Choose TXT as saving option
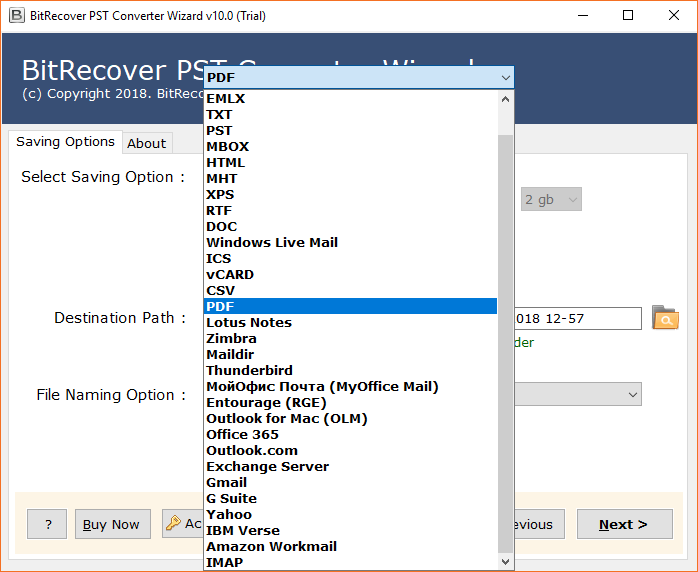This screenshot has height=572, width=698. (x=350, y=114)
